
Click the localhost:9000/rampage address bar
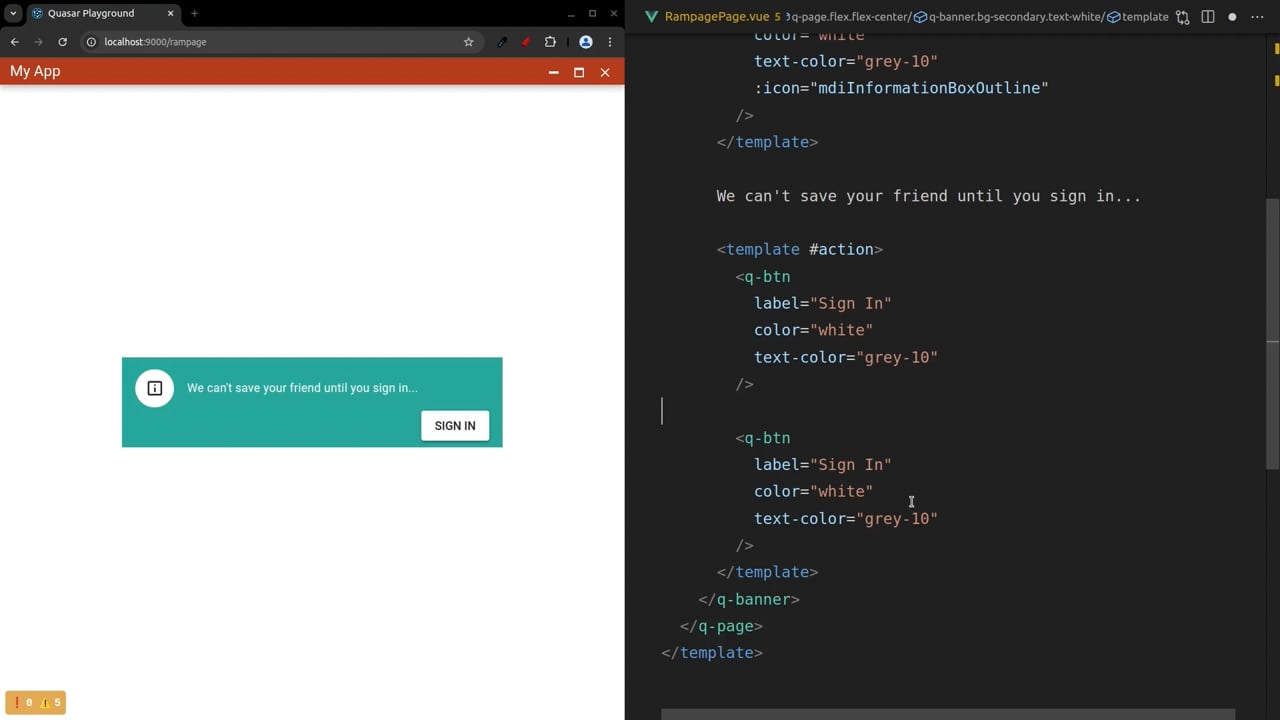click(x=270, y=42)
